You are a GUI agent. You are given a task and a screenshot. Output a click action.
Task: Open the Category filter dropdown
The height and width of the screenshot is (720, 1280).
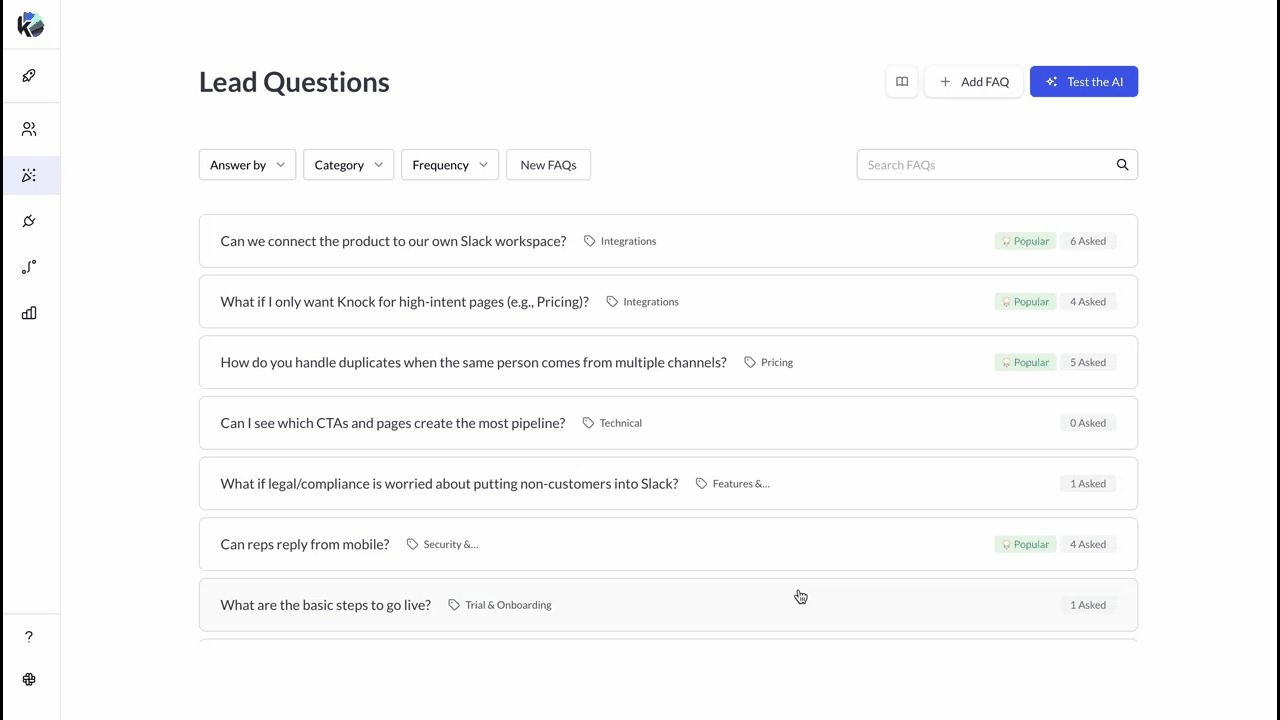348,165
